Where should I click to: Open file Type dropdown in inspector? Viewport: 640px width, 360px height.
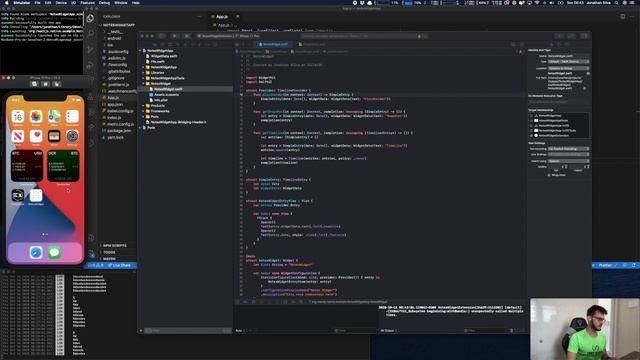pyautogui.click(x=569, y=62)
